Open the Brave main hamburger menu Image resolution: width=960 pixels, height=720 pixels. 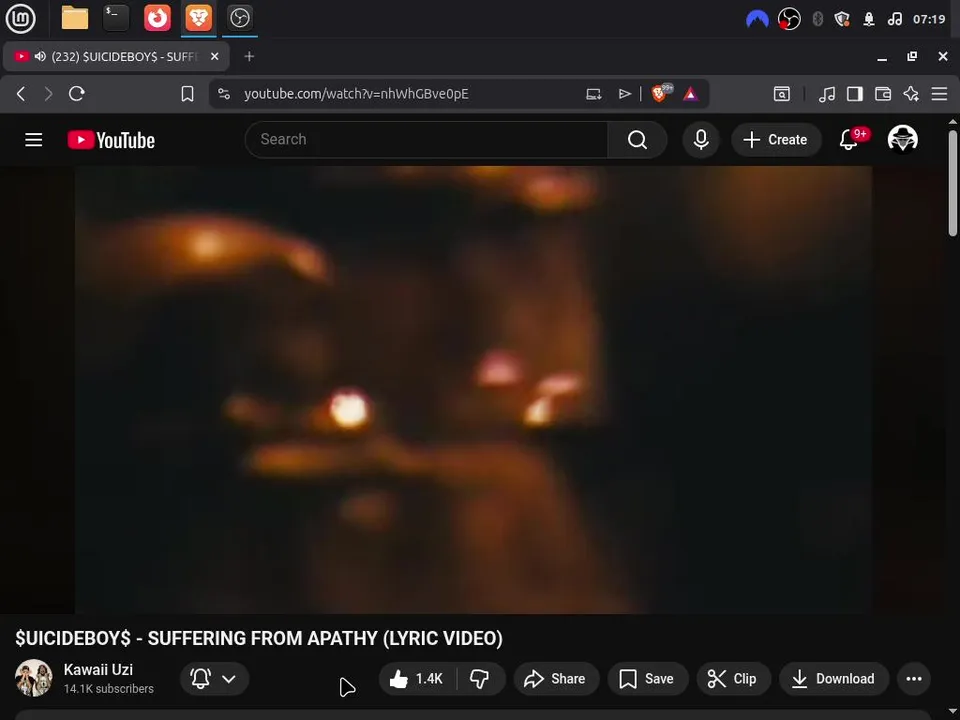939,94
